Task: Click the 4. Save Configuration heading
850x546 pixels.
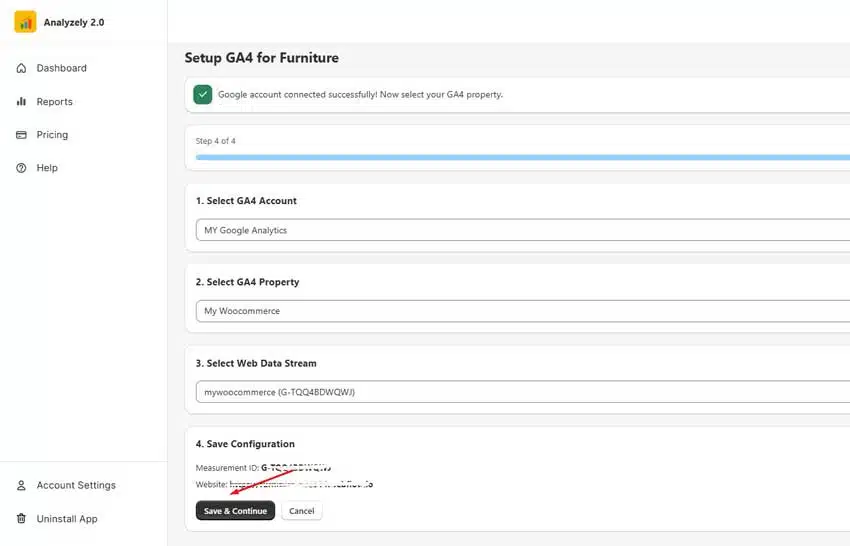Action: [245, 444]
